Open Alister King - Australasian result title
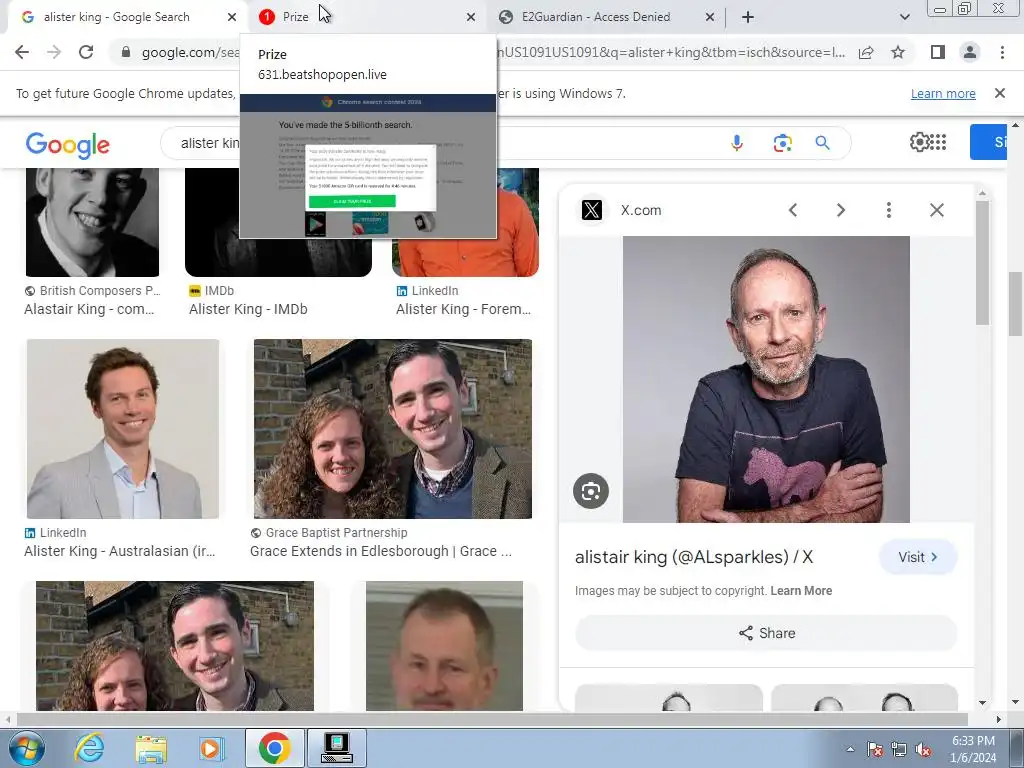 [120, 551]
